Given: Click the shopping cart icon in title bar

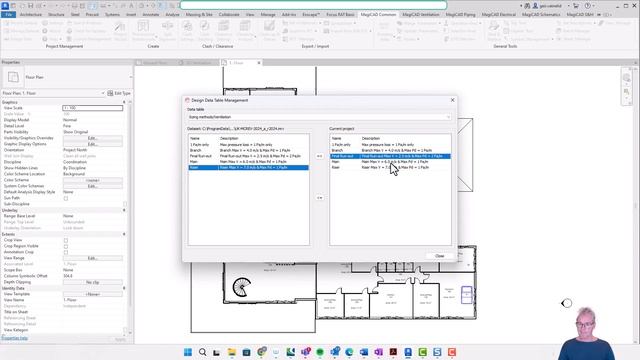Looking at the screenshot, I should tap(576, 6).
